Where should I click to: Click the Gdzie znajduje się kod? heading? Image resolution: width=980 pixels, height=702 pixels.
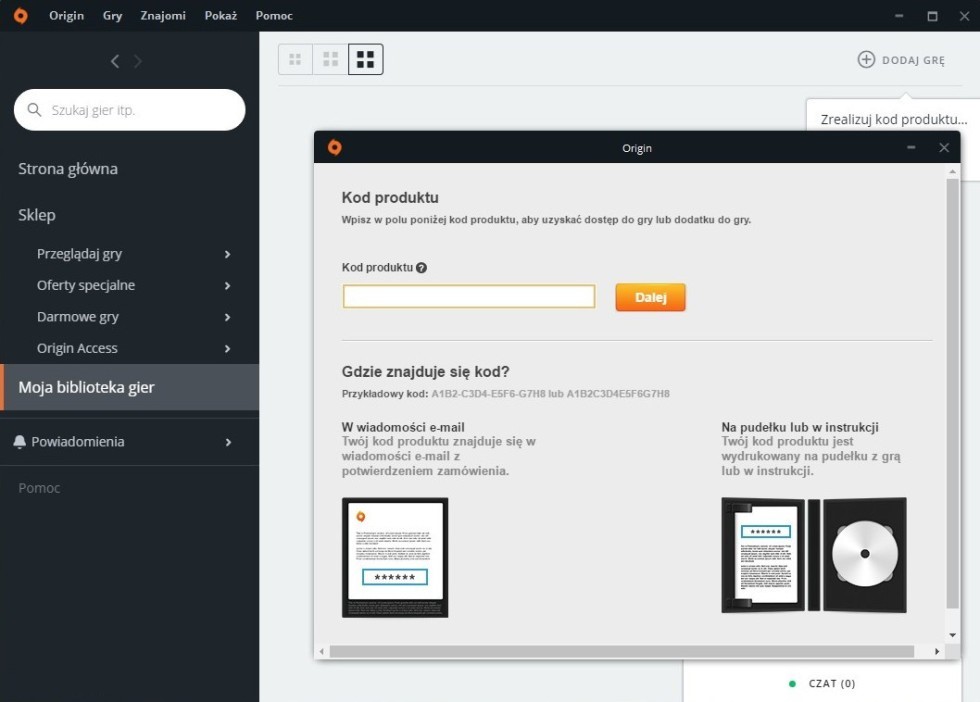tap(426, 372)
